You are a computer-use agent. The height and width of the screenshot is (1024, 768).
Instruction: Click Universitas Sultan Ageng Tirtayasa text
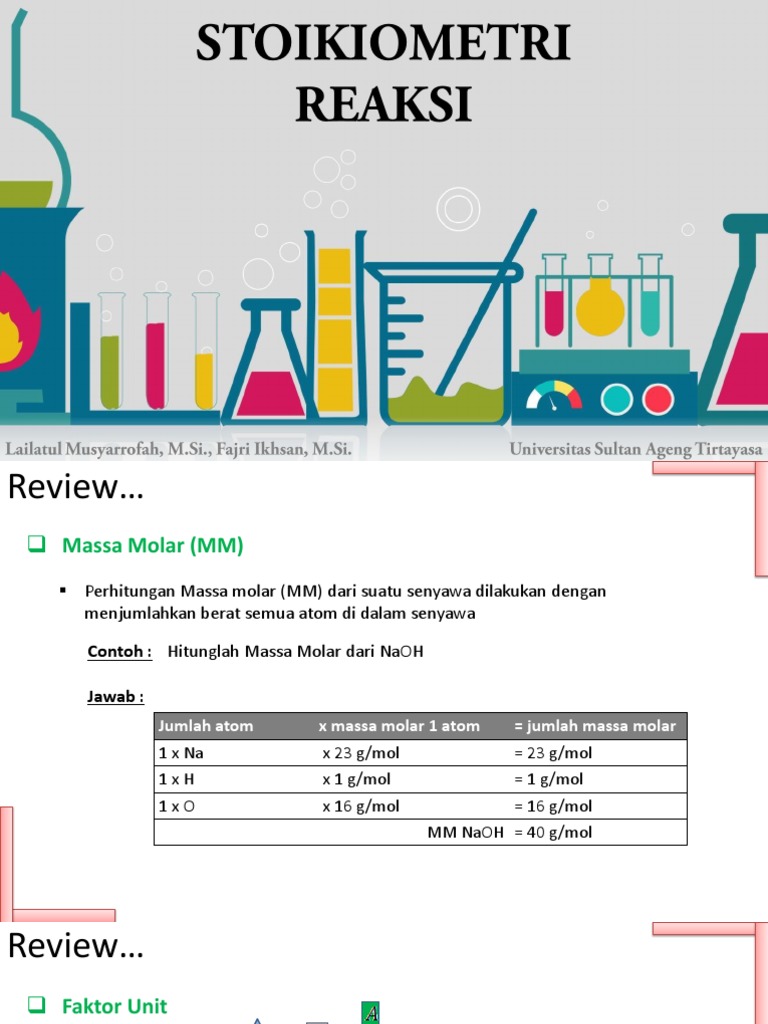[x=635, y=449]
